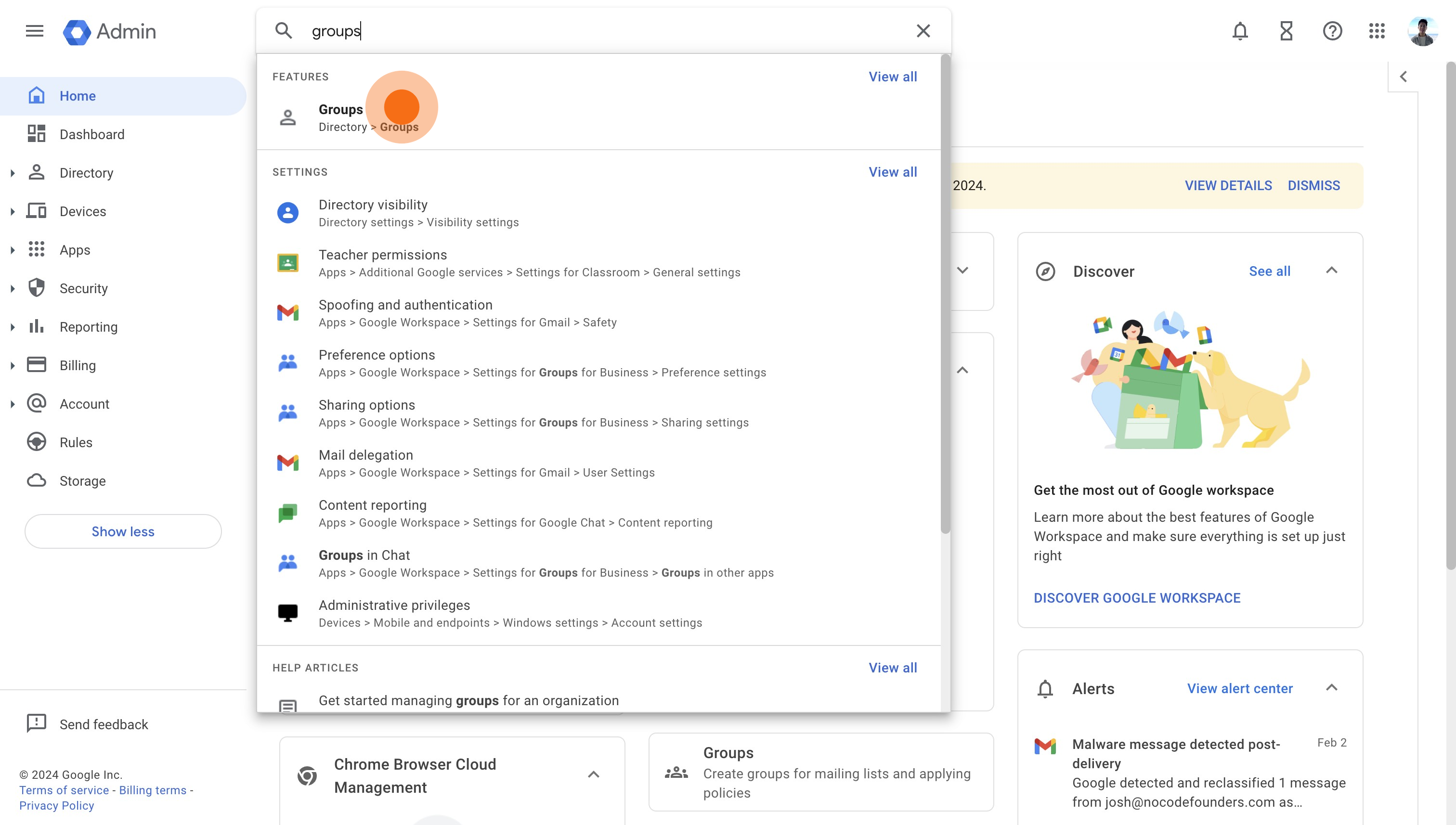The width and height of the screenshot is (1456, 825).
Task: Collapse the Discover card chevron
Action: point(1331,271)
